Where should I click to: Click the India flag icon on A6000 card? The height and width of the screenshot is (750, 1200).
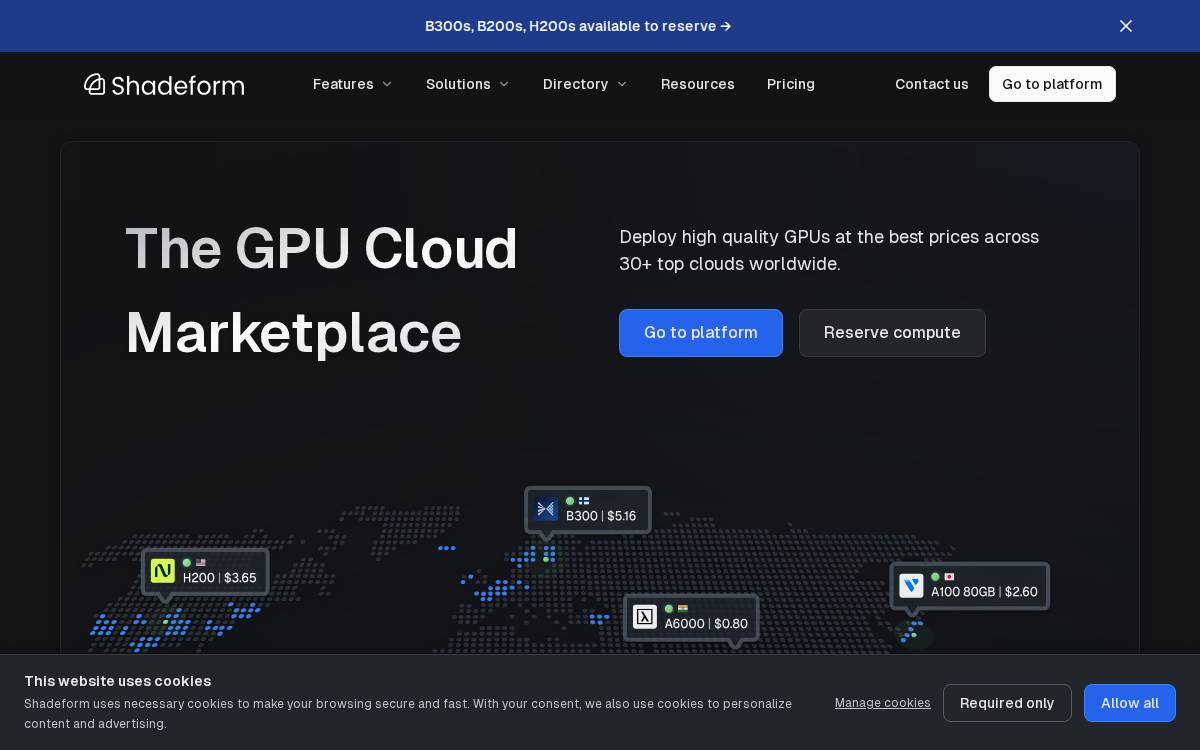click(x=683, y=609)
